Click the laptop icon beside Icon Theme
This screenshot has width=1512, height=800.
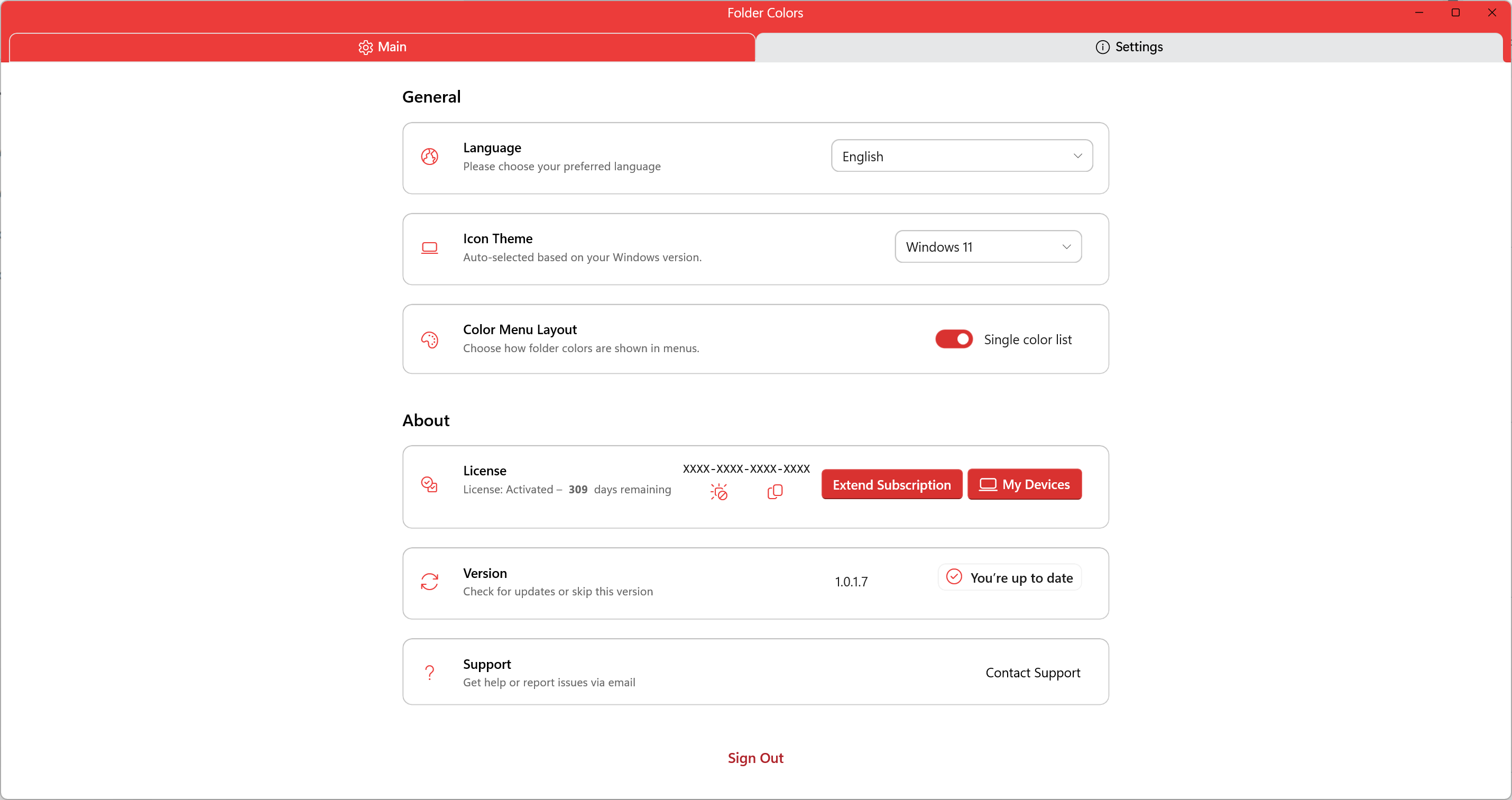pos(430,247)
